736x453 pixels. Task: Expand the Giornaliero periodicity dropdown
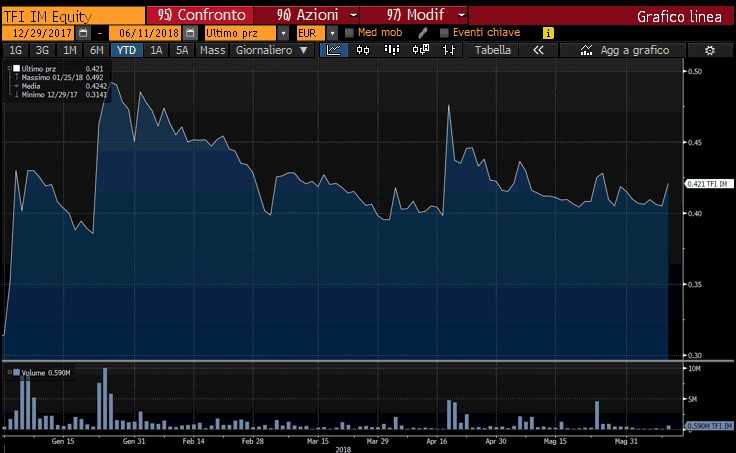point(304,50)
